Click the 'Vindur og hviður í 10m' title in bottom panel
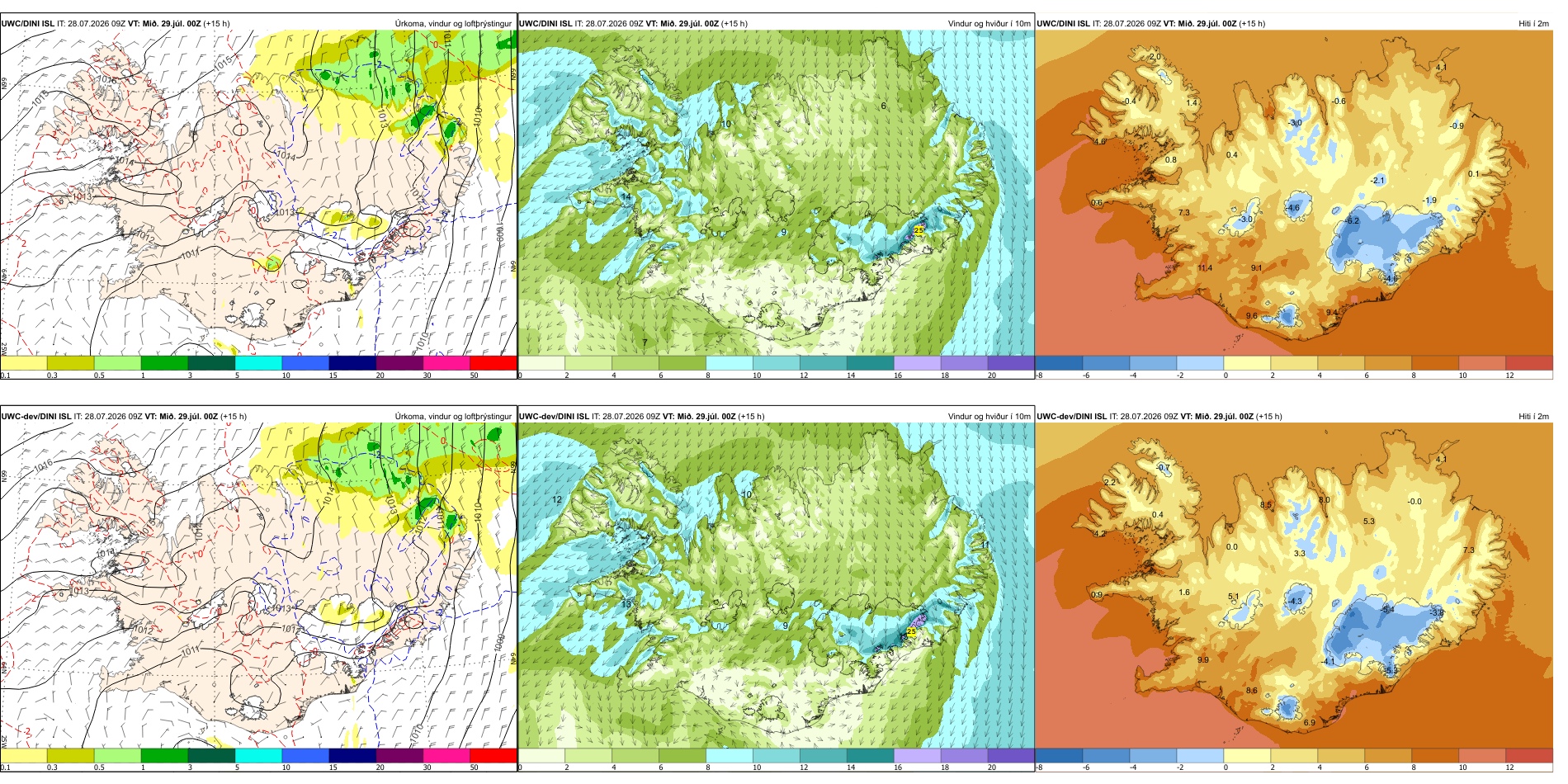This screenshot has height=784, width=1568. (x=989, y=416)
